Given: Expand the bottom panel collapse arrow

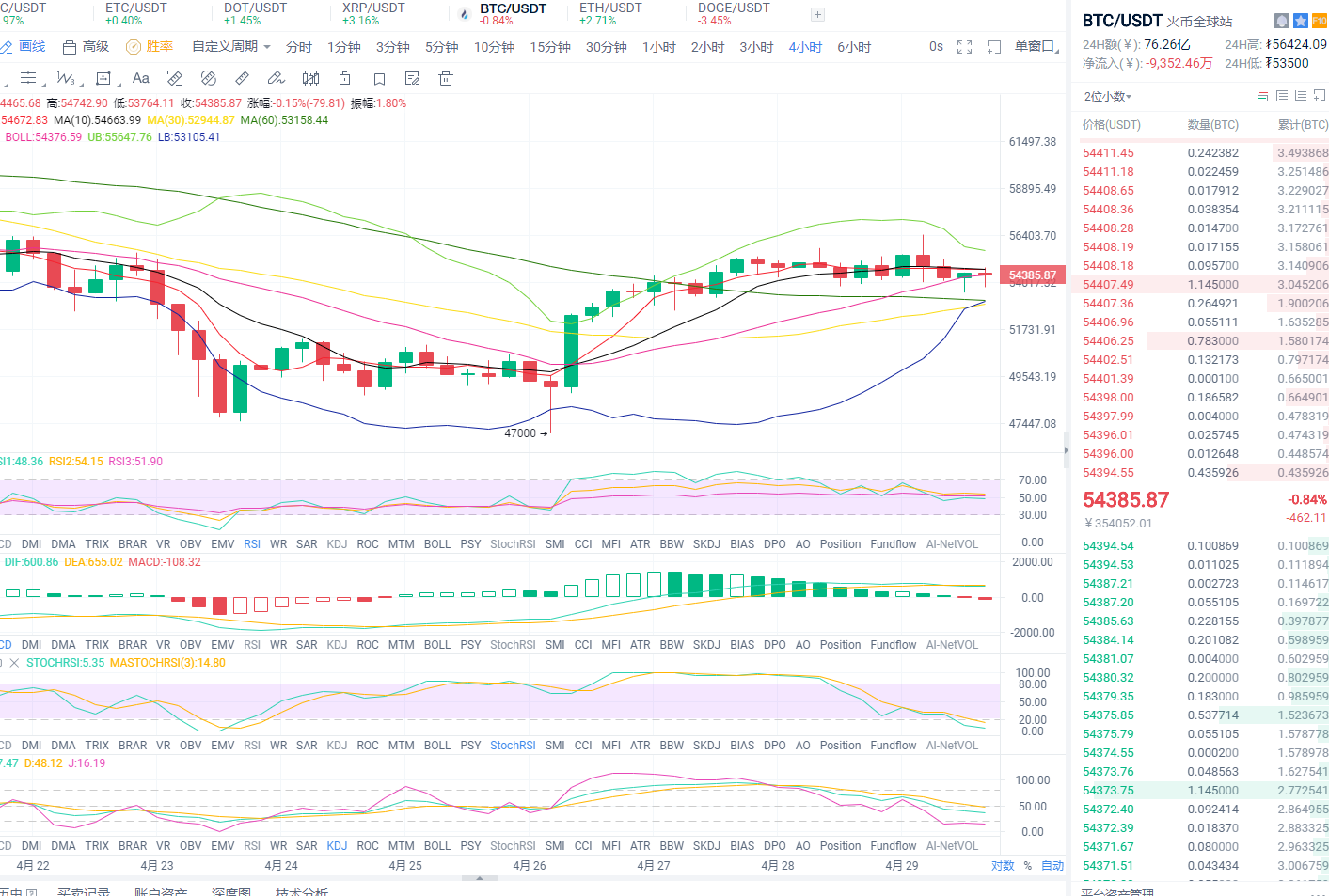Looking at the screenshot, I should [480, 879].
